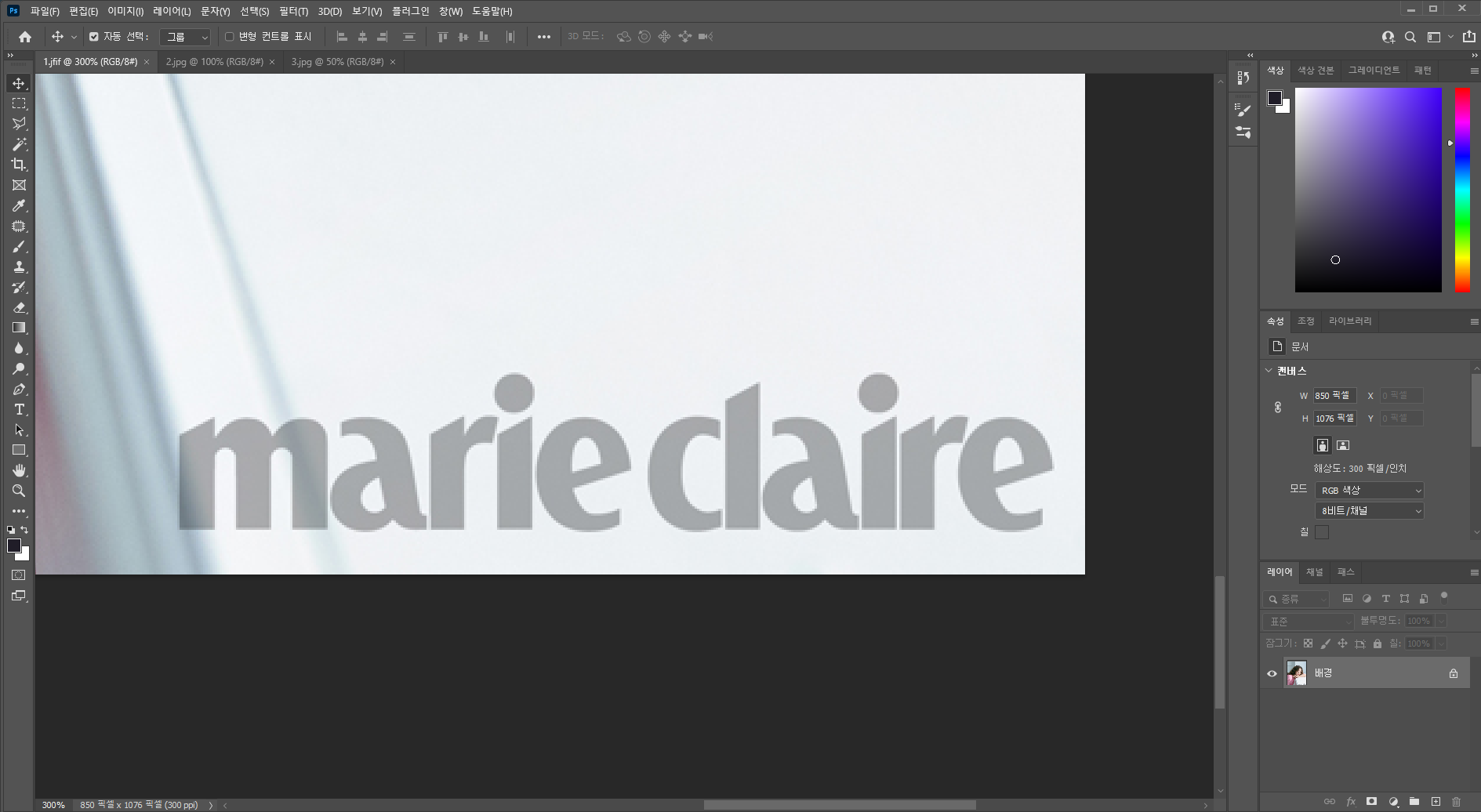Click the Home icon in options bar
Image resolution: width=1481 pixels, height=812 pixels.
pyautogui.click(x=25, y=37)
